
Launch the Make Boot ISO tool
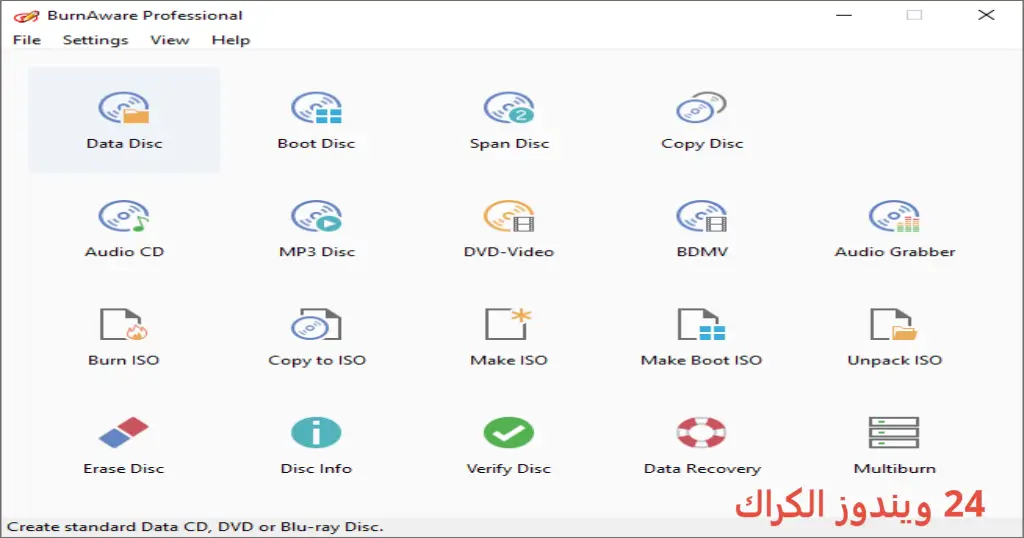point(702,337)
